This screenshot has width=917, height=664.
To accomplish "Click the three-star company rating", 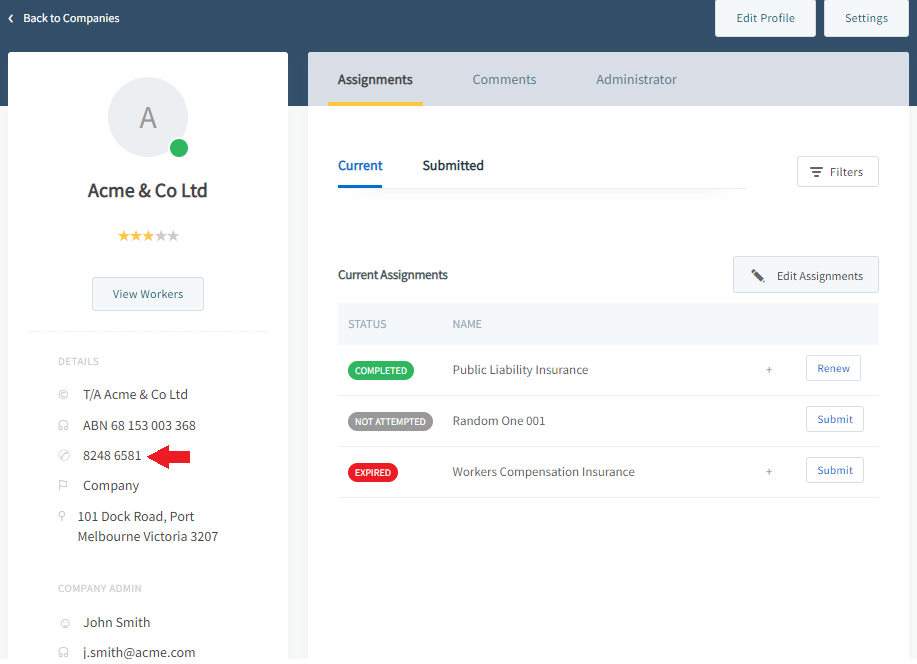I will tap(148, 236).
